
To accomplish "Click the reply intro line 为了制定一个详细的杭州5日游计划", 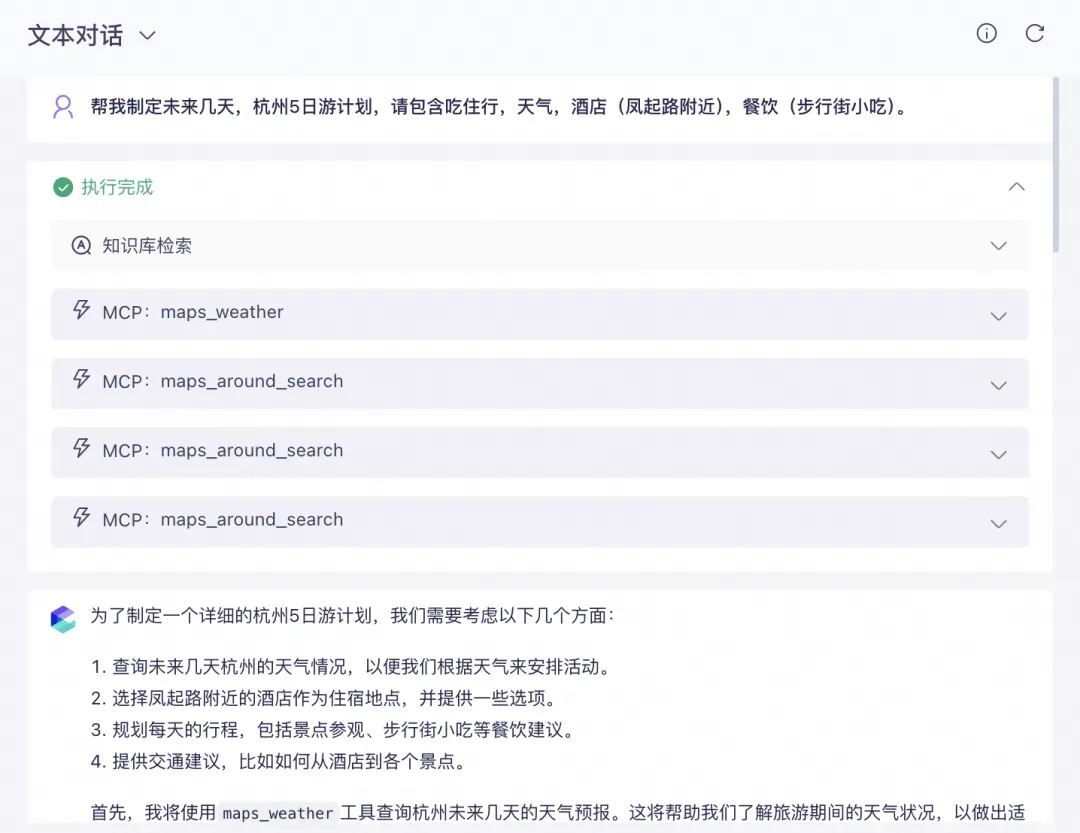I will 352,615.
